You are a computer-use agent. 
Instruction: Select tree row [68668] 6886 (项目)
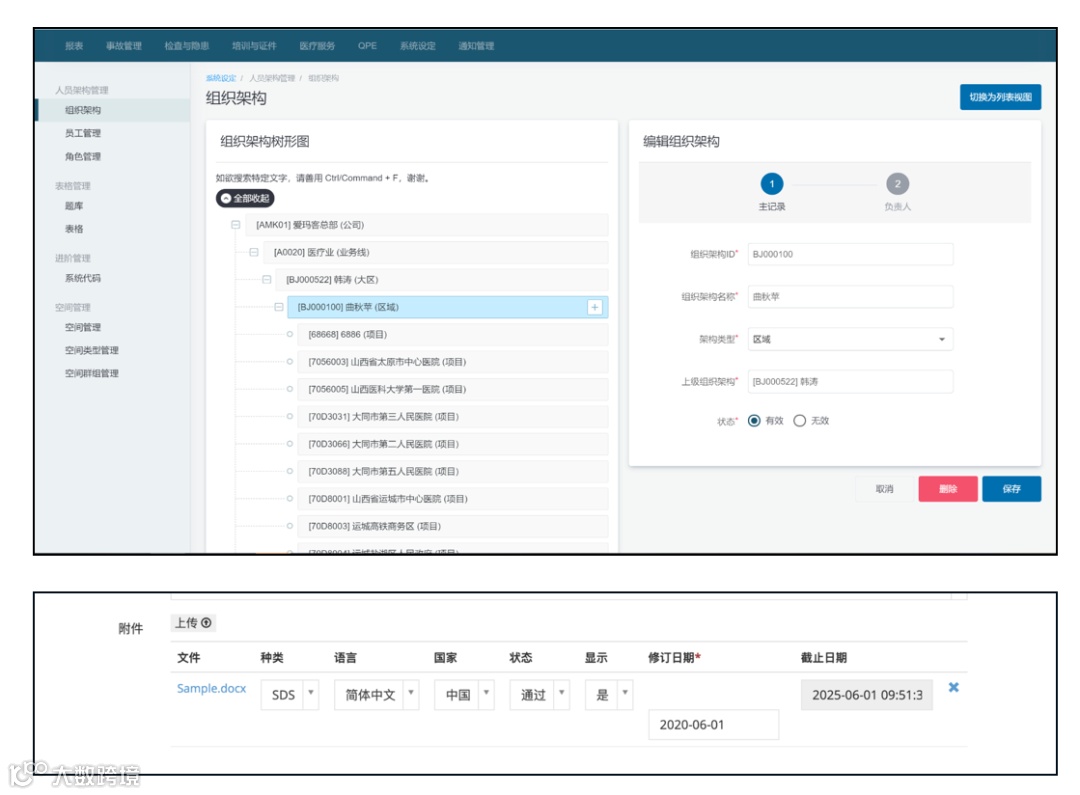coord(453,335)
